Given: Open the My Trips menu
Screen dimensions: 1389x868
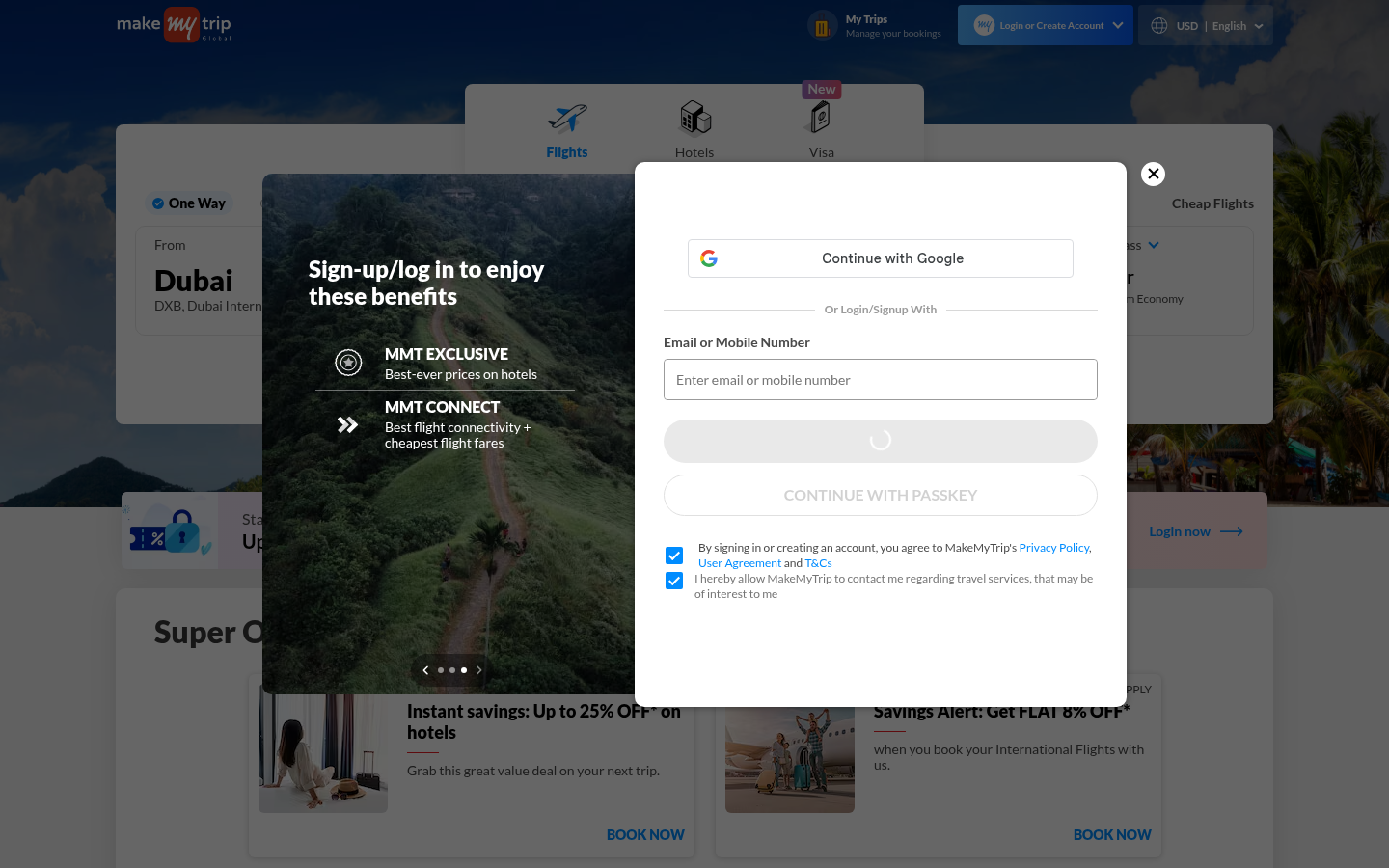Looking at the screenshot, I should [875, 26].
